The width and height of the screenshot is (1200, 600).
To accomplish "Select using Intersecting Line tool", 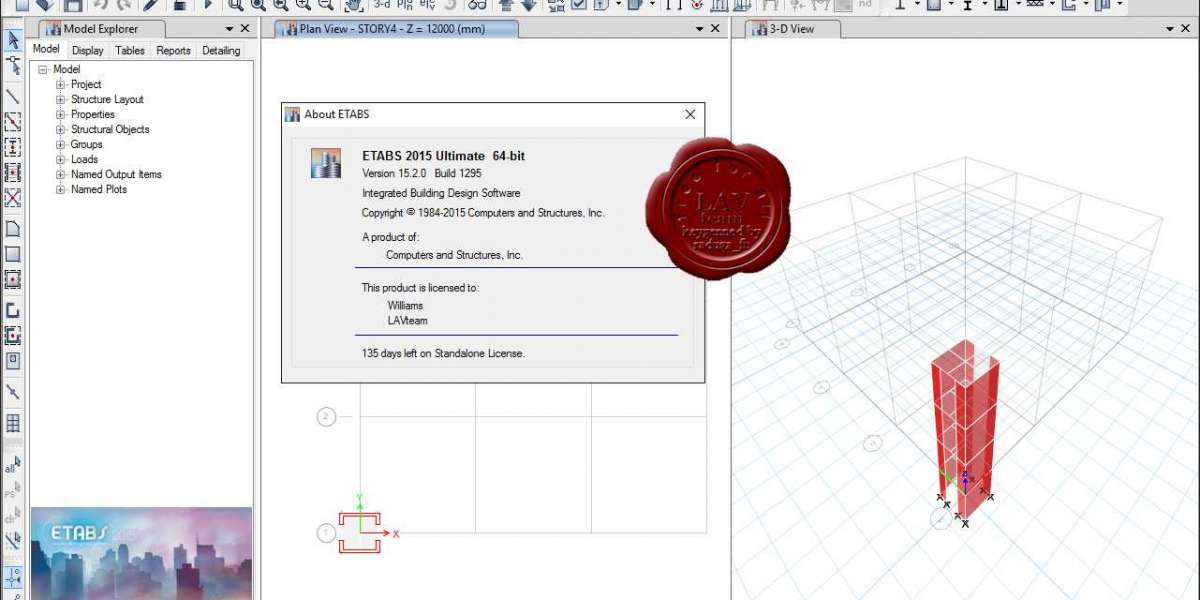I will 13,541.
